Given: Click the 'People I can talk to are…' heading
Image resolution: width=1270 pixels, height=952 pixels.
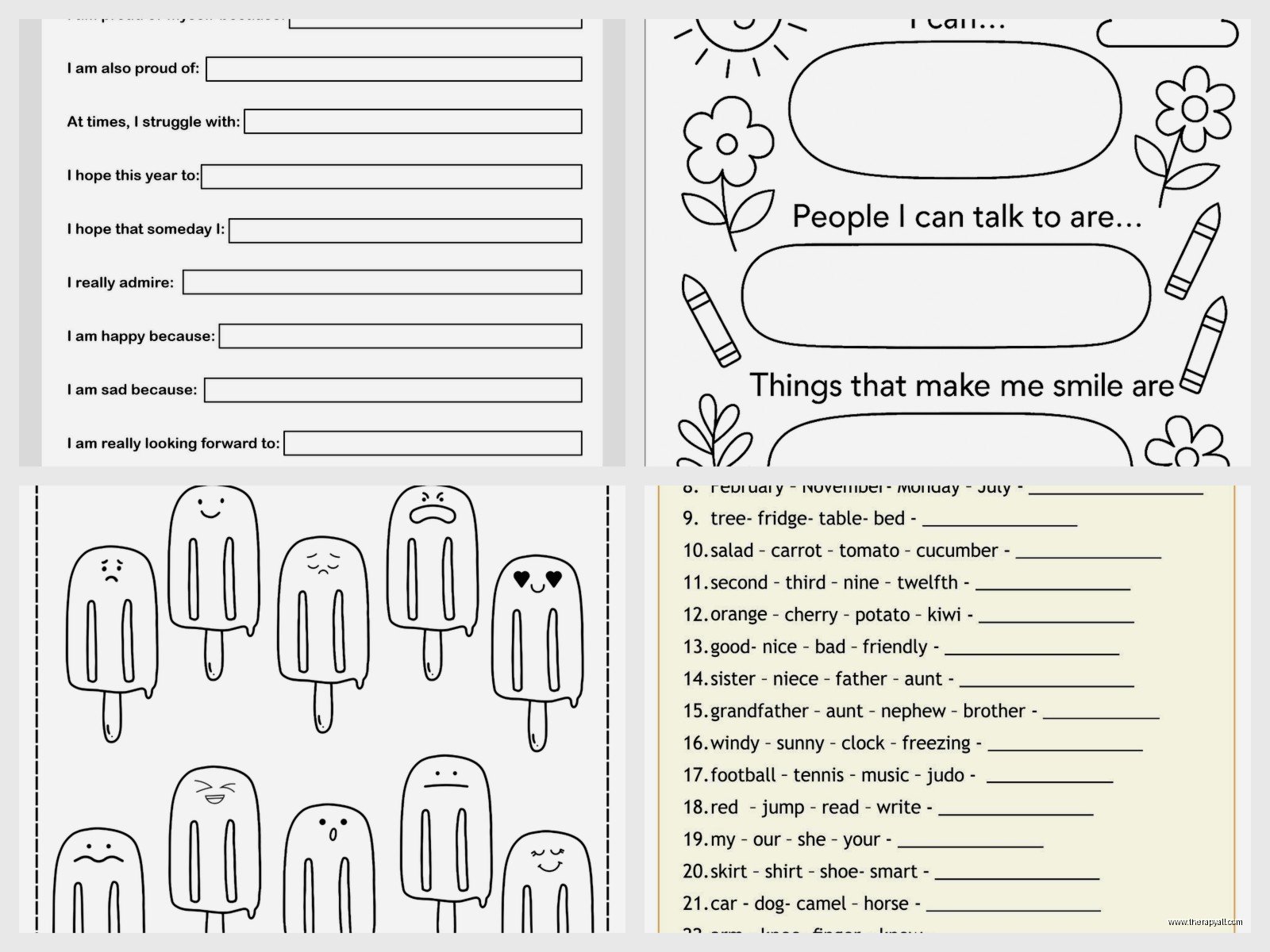Looking at the screenshot, I should click(x=967, y=217).
